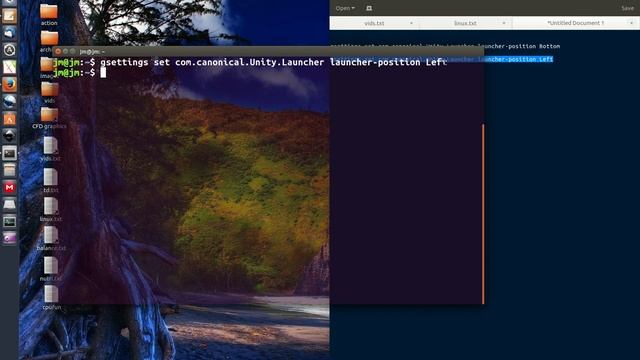
Task: Click the new document icon in gedit
Action: coord(369,8)
